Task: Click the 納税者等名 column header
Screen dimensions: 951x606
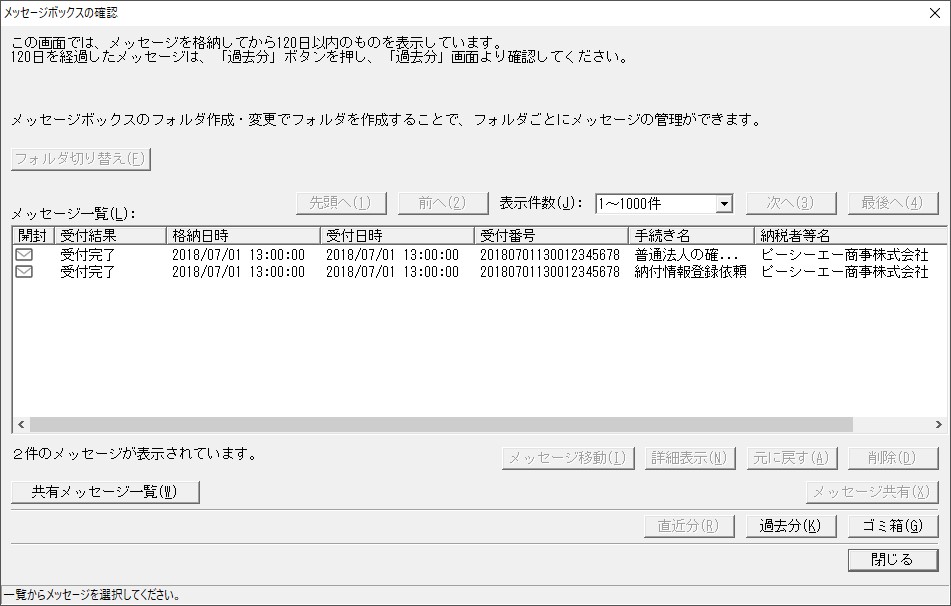Action: pos(850,235)
